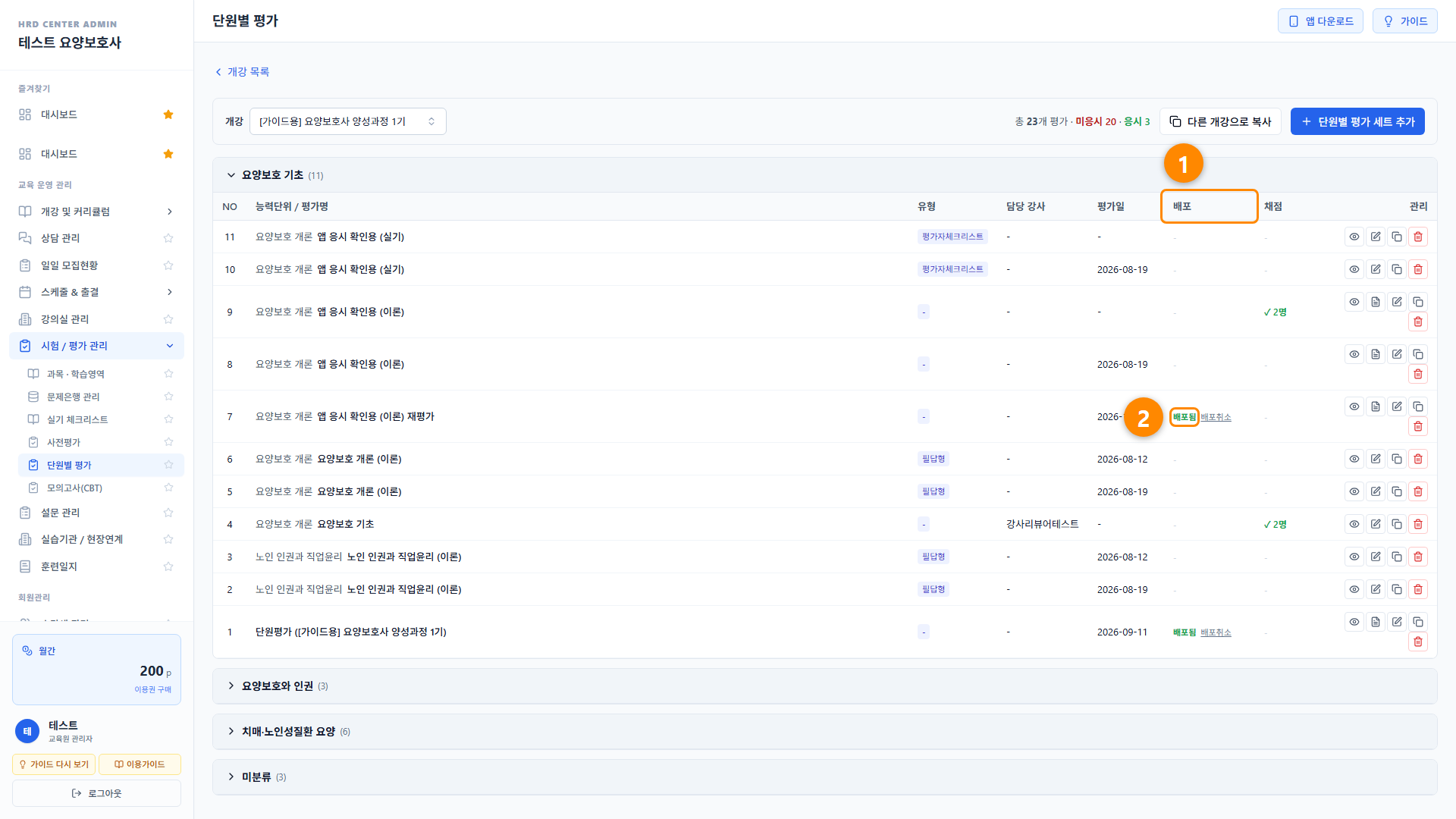Expand 개강 및 커리큘럼 sidebar menu
The image size is (1456, 819).
[96, 212]
